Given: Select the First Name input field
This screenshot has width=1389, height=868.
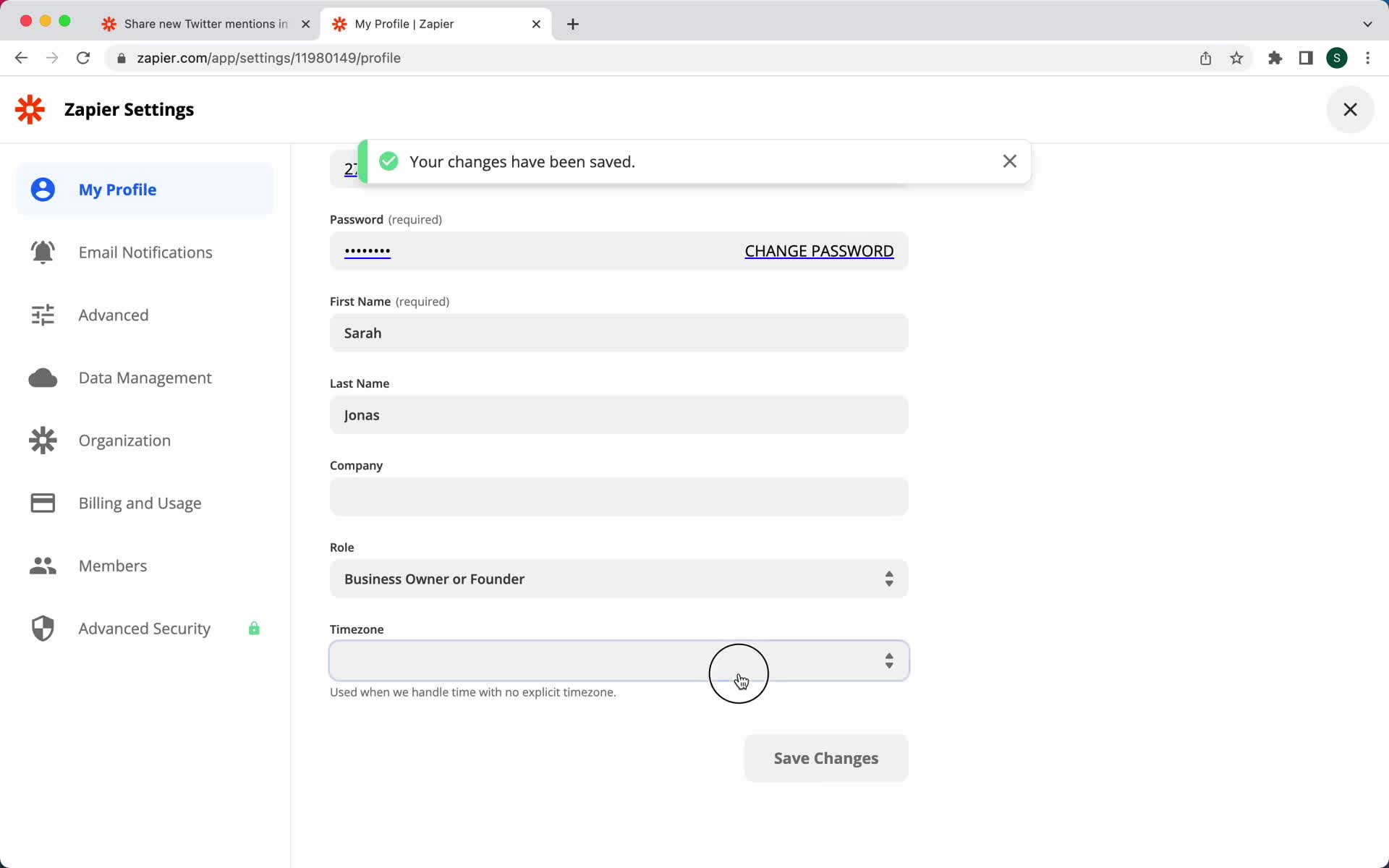Looking at the screenshot, I should pyautogui.click(x=618, y=333).
